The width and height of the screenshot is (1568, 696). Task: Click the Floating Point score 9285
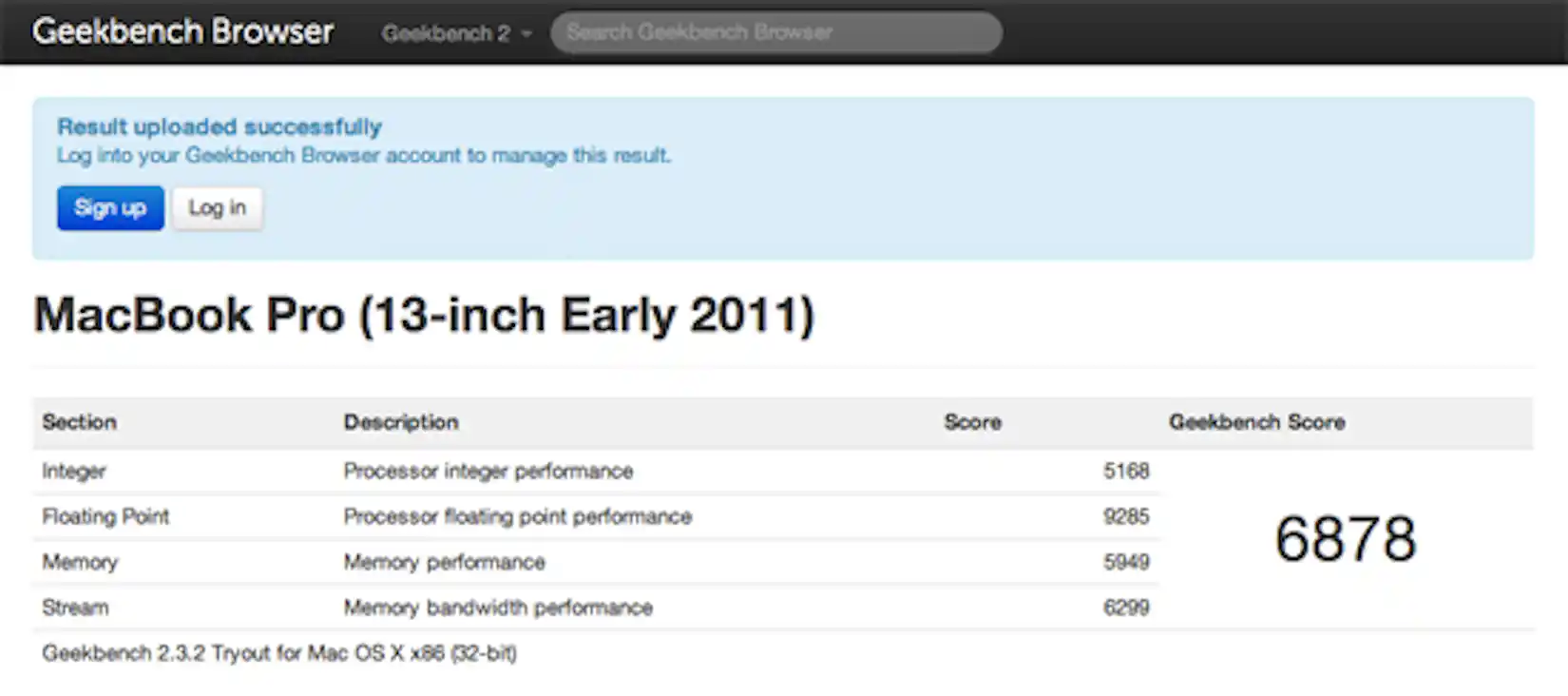[x=1127, y=516]
